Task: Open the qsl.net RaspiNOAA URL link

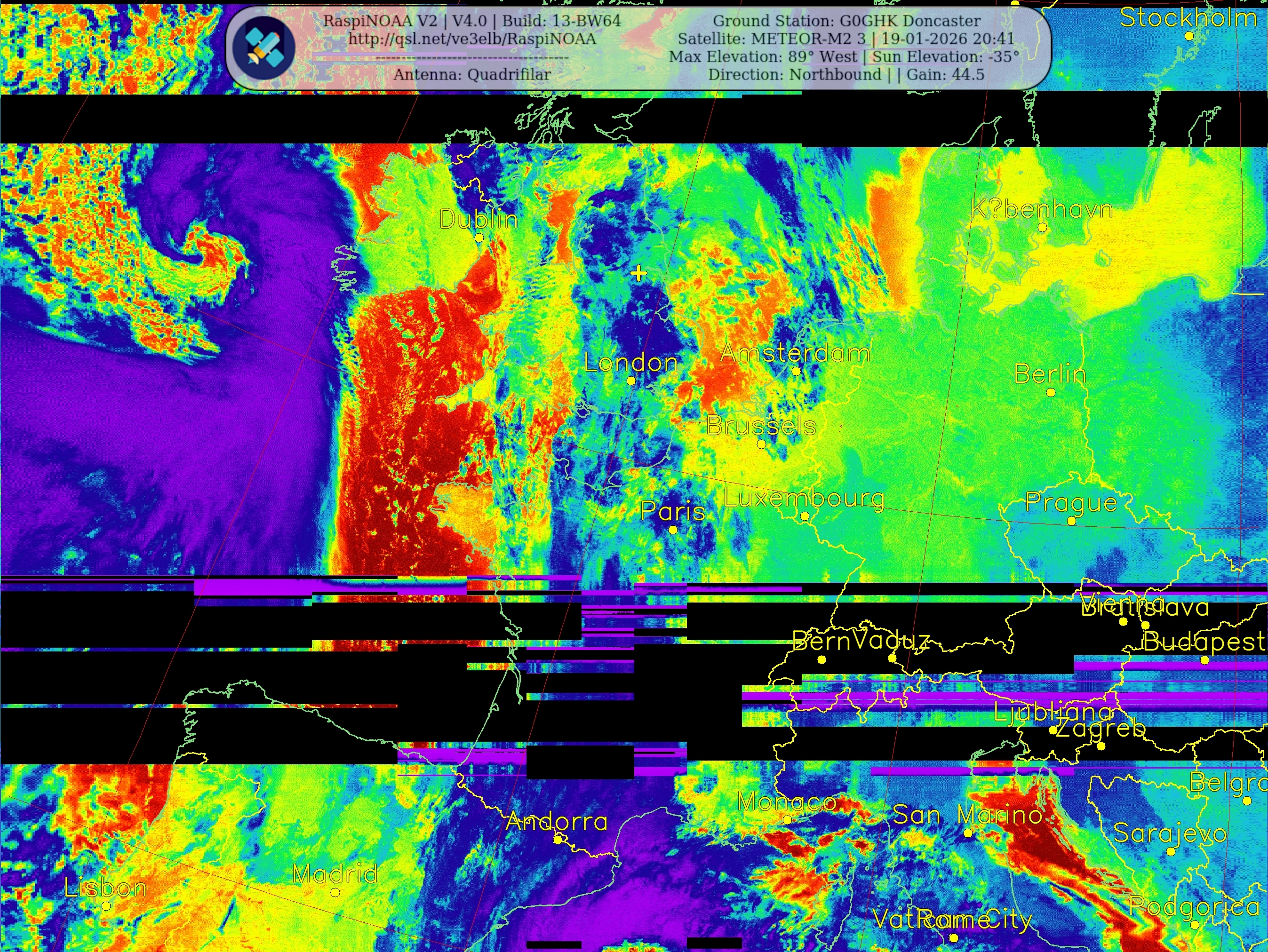Action: pyautogui.click(x=472, y=39)
